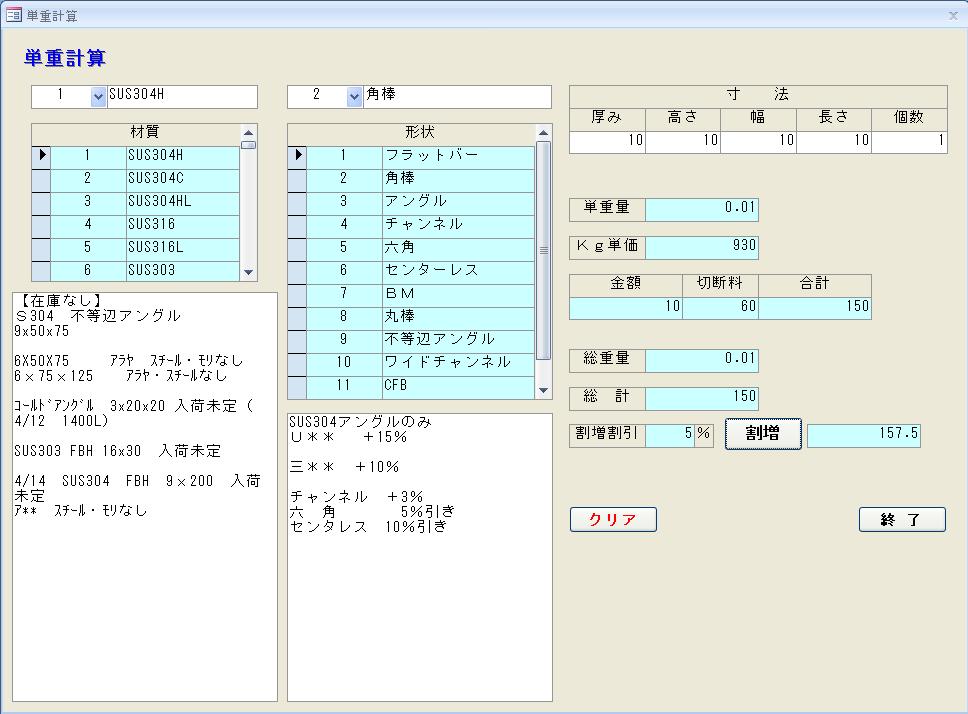Select 丸棒 in the shape list

pyautogui.click(x=458, y=316)
